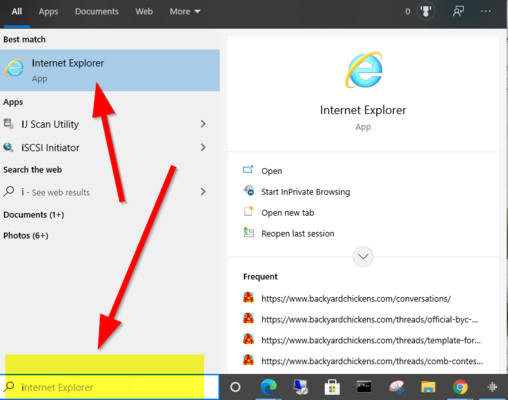
Task: Open backyardchickens threads/comb-contes link
Action: [372, 361]
